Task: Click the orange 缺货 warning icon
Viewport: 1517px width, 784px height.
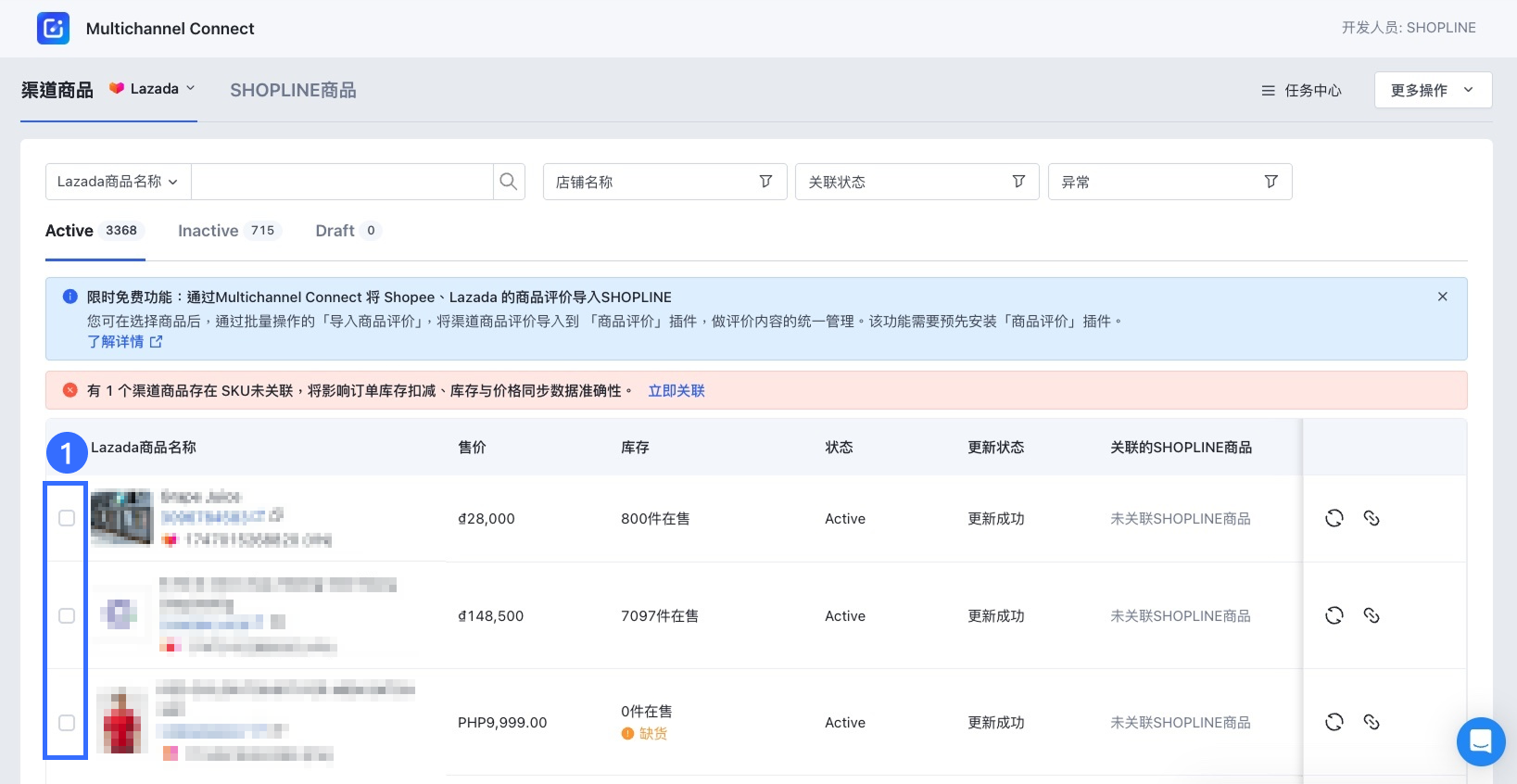Action: click(x=627, y=734)
